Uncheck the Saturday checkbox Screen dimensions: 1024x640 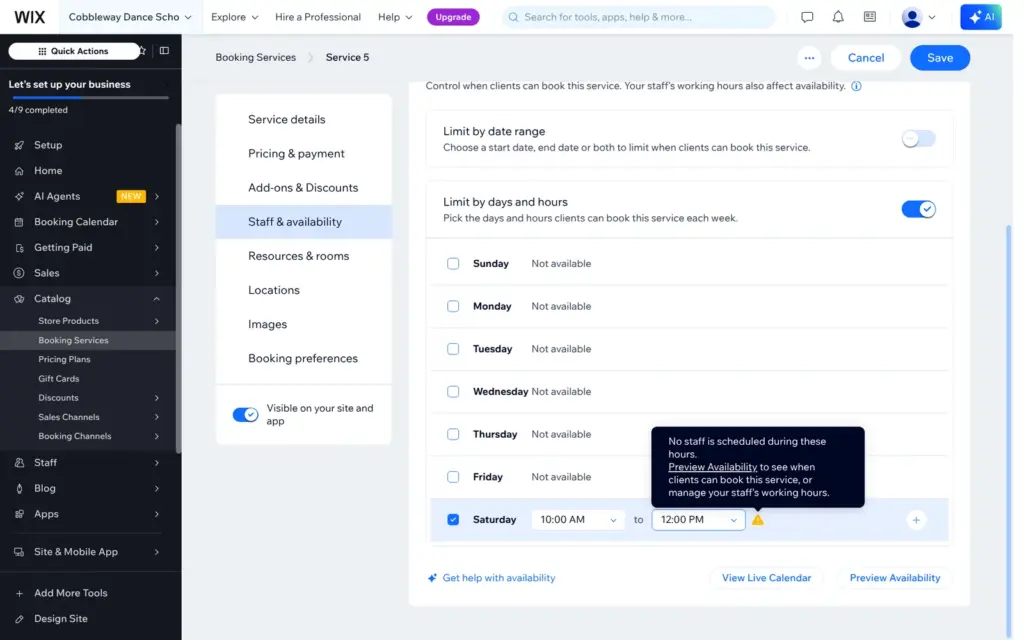(x=453, y=520)
